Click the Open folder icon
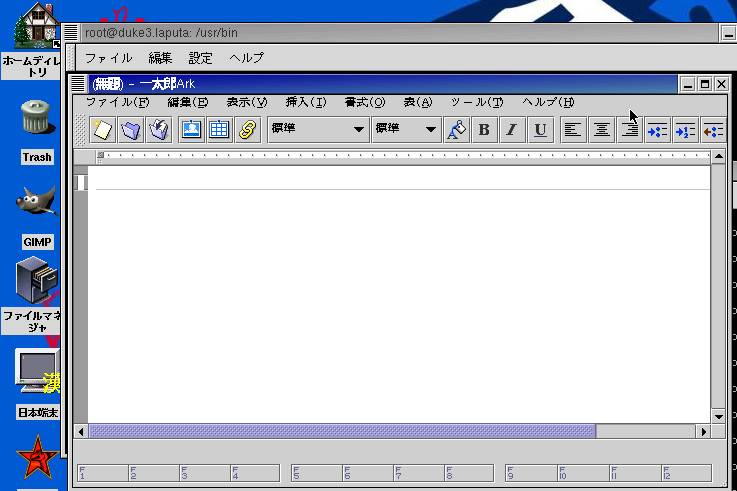 coord(131,130)
